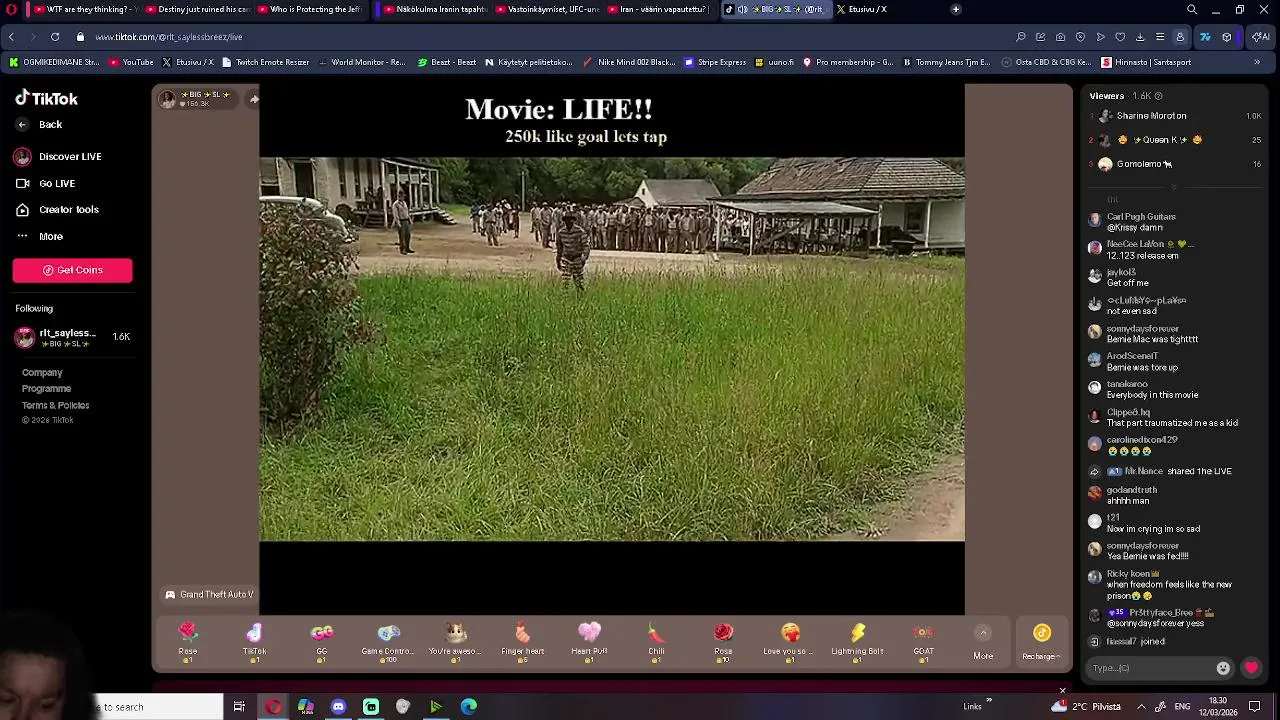The height and width of the screenshot is (720, 1280).
Task: Switch to the Who is Protecting the Jeff tab
Action: pyautogui.click(x=312, y=9)
